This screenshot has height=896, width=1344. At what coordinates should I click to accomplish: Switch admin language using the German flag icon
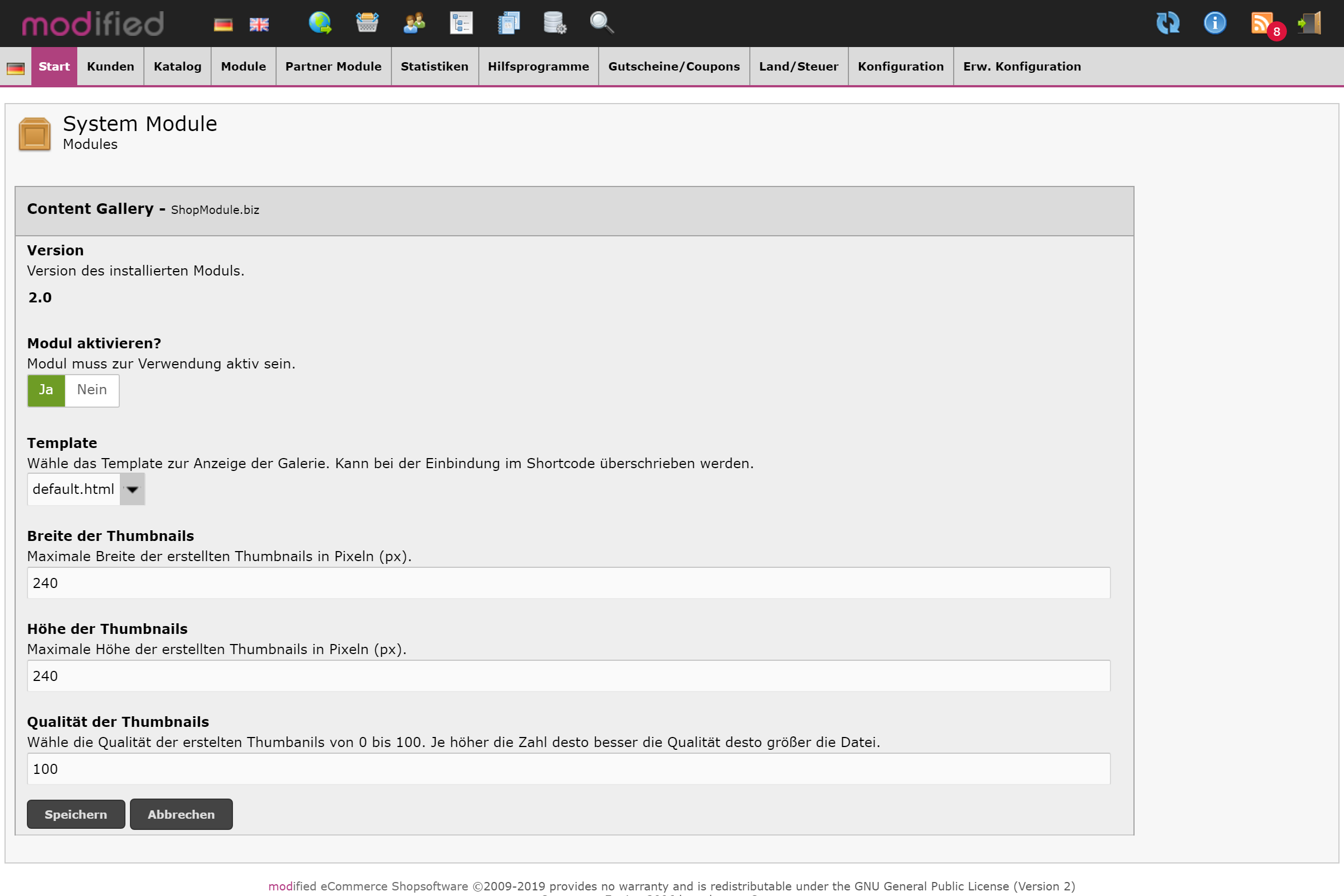click(x=223, y=24)
